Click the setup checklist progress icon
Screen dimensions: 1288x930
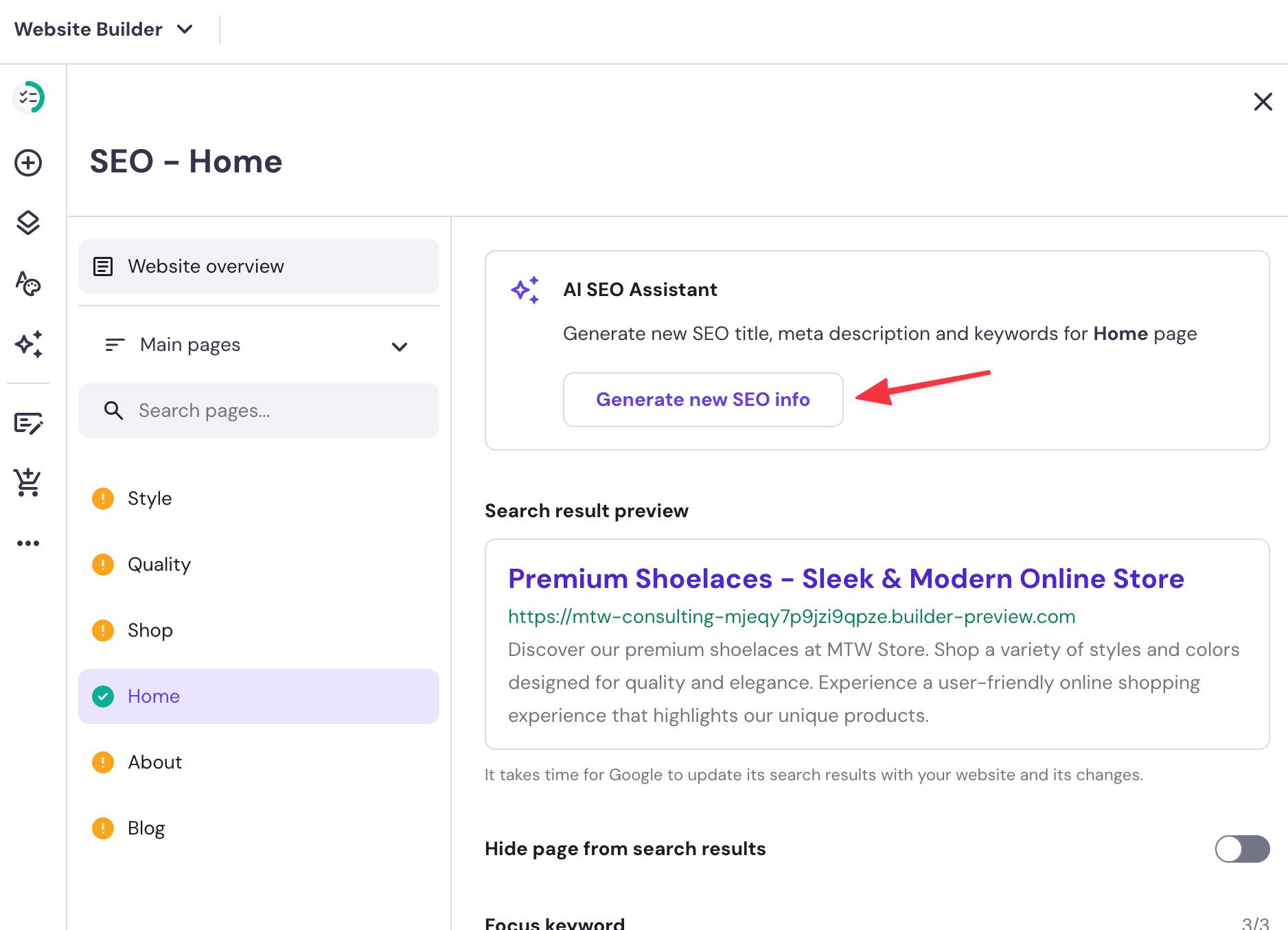pos(28,98)
